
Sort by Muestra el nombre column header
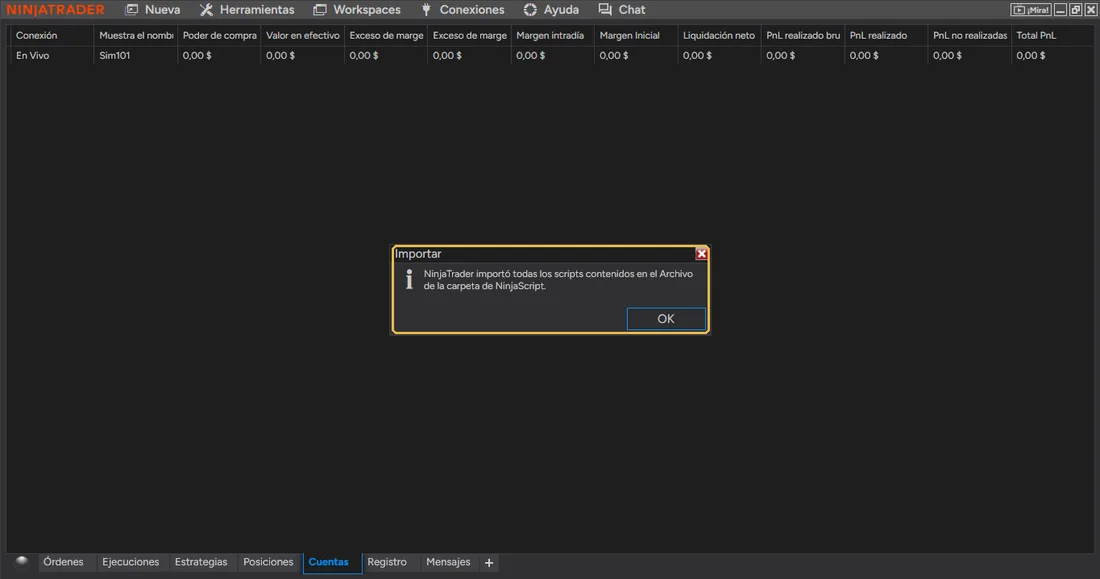point(135,35)
